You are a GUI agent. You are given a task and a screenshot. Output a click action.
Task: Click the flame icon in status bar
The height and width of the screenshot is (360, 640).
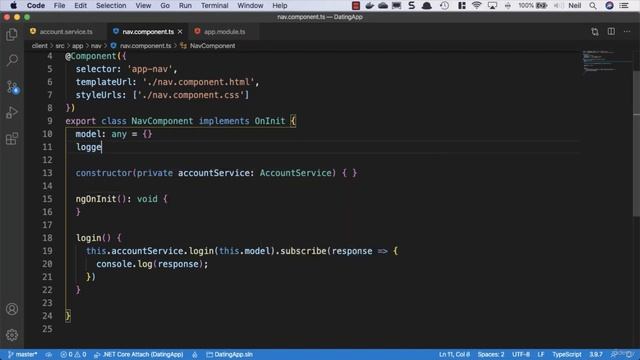[x=195, y=354]
